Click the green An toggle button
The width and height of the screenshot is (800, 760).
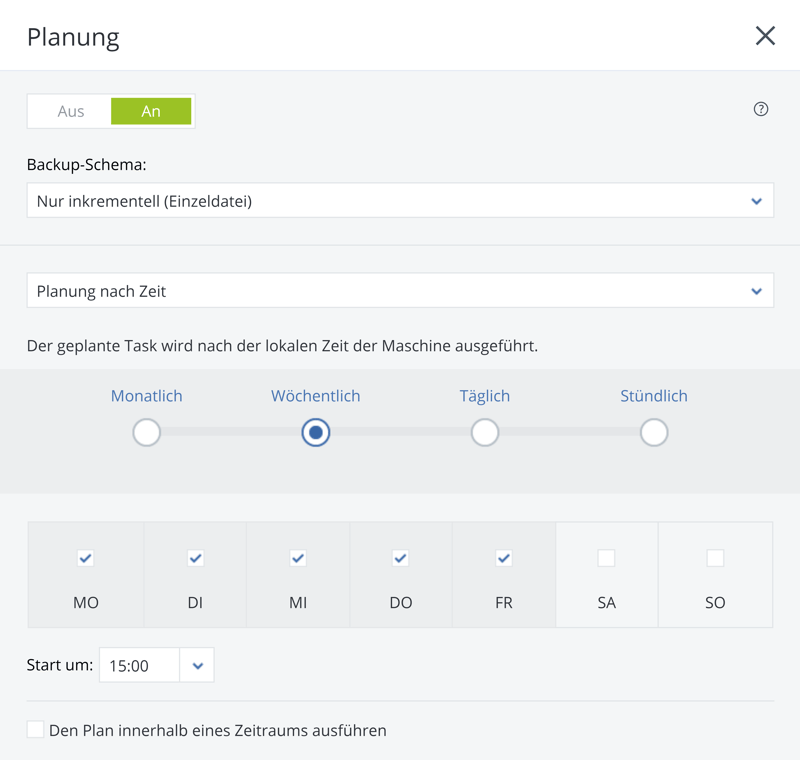pyautogui.click(x=151, y=111)
